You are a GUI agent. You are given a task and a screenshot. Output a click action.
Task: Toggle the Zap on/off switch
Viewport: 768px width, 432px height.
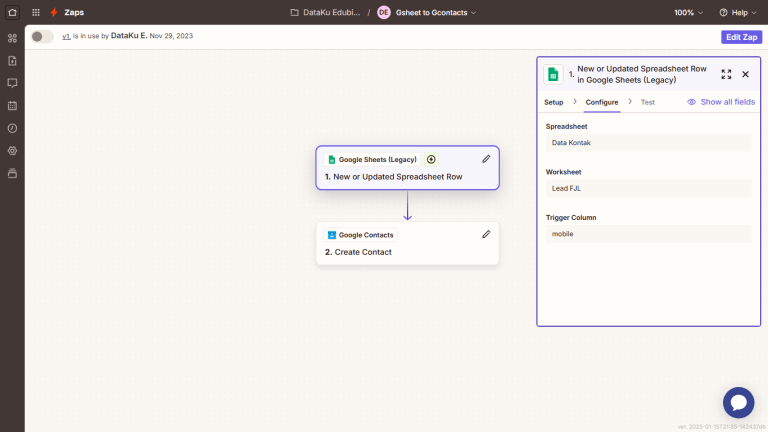(x=42, y=37)
